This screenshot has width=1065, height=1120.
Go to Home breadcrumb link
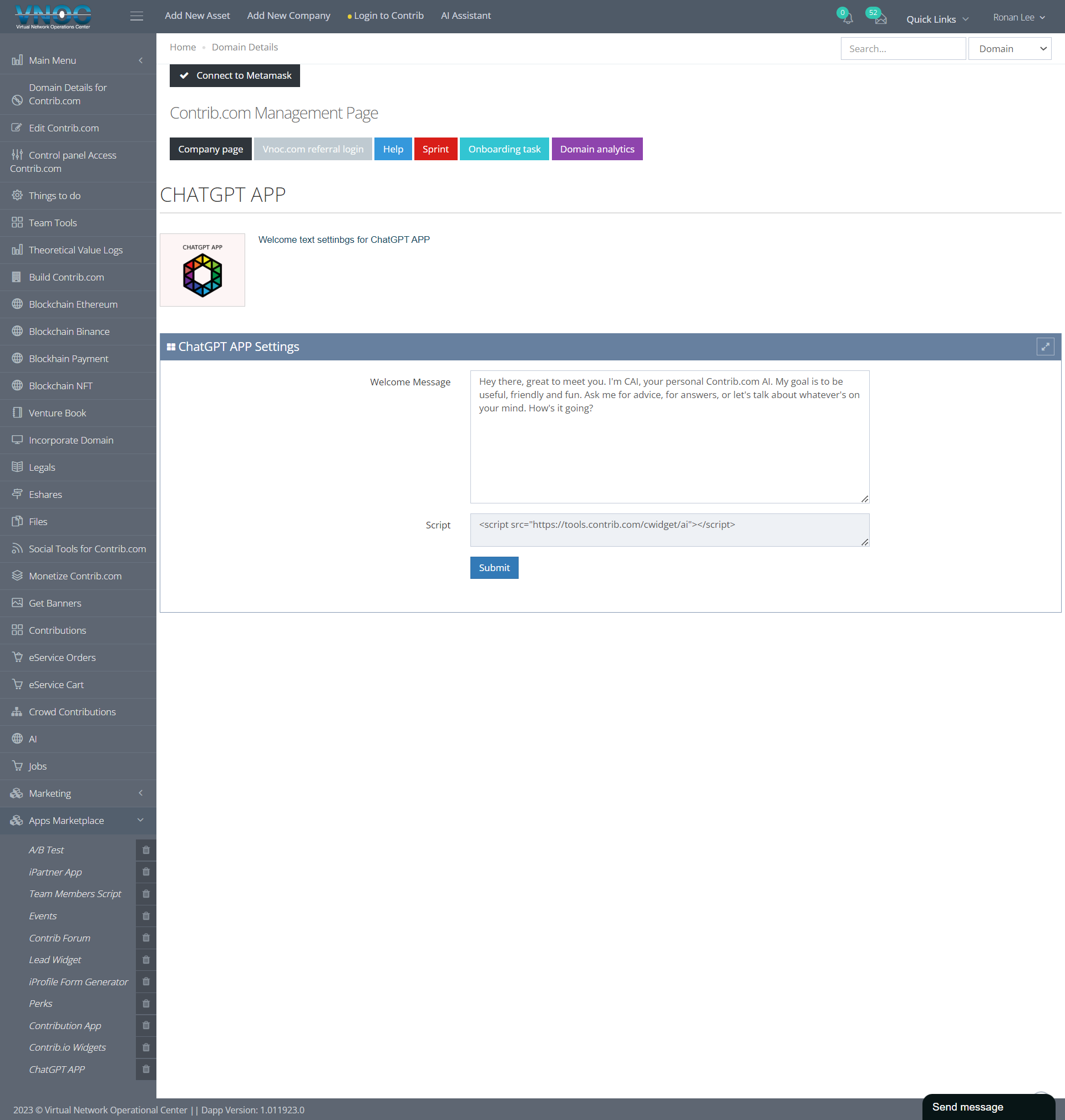(183, 47)
